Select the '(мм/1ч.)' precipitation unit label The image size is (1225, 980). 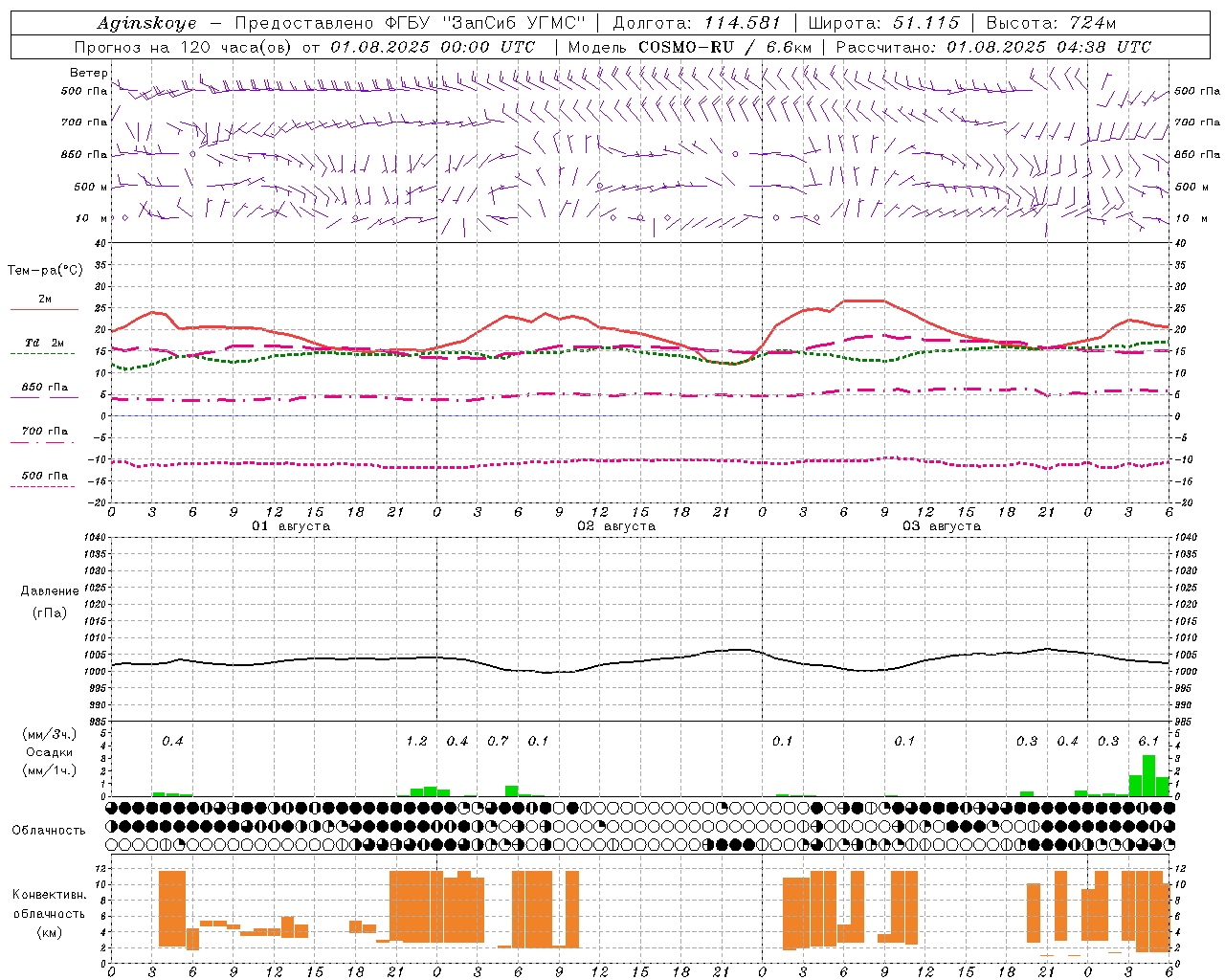click(48, 770)
